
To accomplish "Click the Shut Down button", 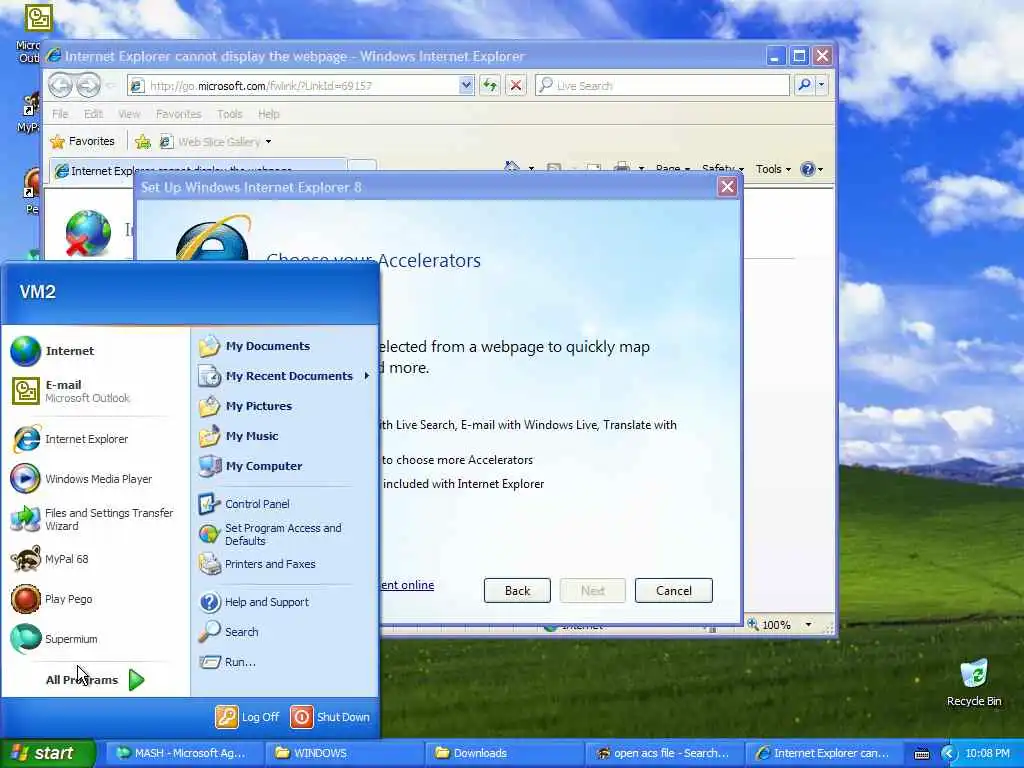I will [x=330, y=717].
